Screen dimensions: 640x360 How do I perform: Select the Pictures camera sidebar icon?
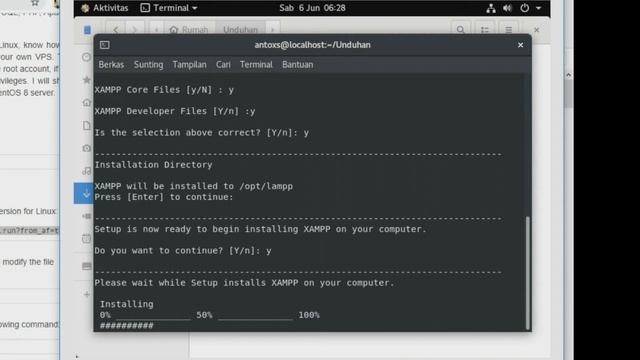pos(87,148)
